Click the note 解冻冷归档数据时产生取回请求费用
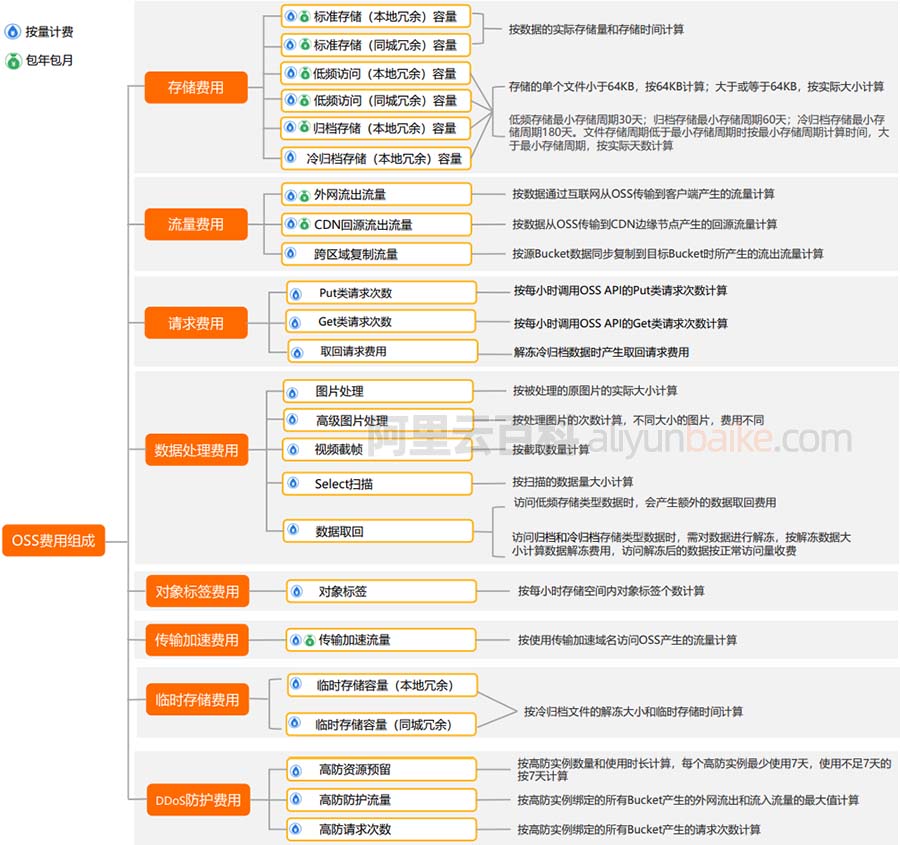The image size is (900, 845). [602, 352]
